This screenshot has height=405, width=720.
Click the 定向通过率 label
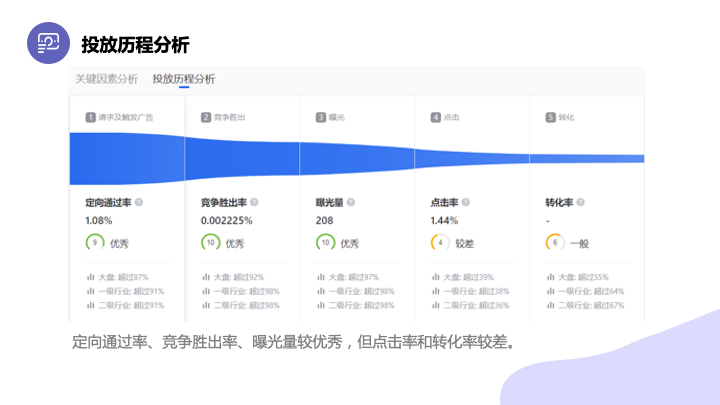point(108,202)
